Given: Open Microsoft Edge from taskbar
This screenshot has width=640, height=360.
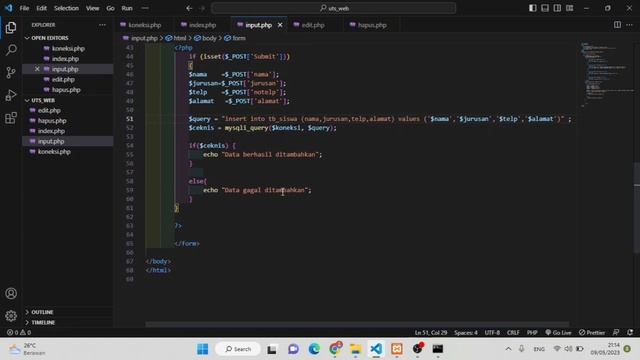Looking at the screenshot, I should point(314,349).
